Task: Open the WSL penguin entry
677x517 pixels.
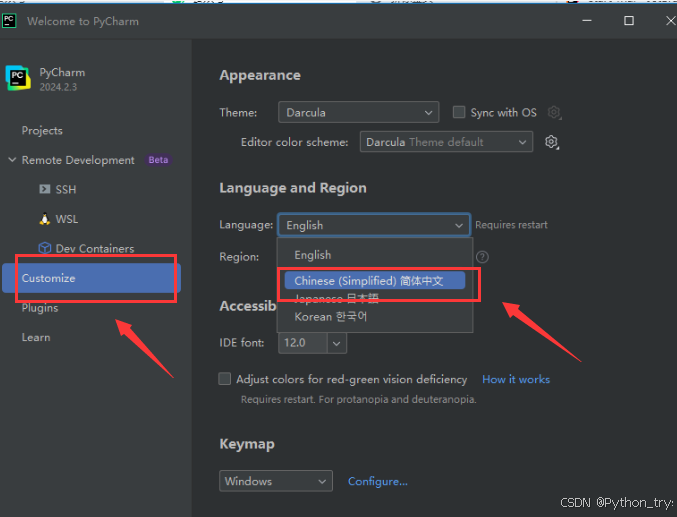Action: [59, 219]
